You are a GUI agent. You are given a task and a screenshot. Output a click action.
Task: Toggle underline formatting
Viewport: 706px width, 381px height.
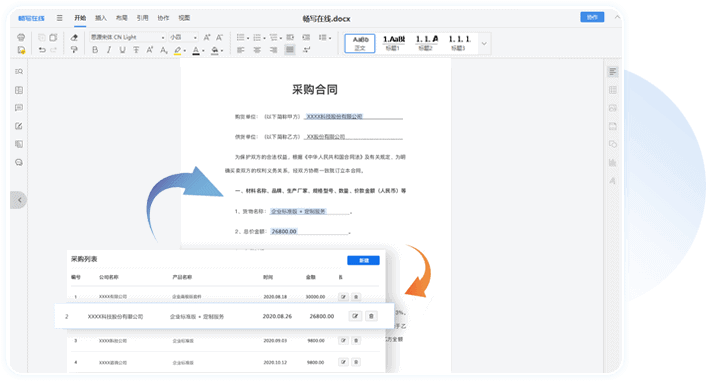click(122, 50)
